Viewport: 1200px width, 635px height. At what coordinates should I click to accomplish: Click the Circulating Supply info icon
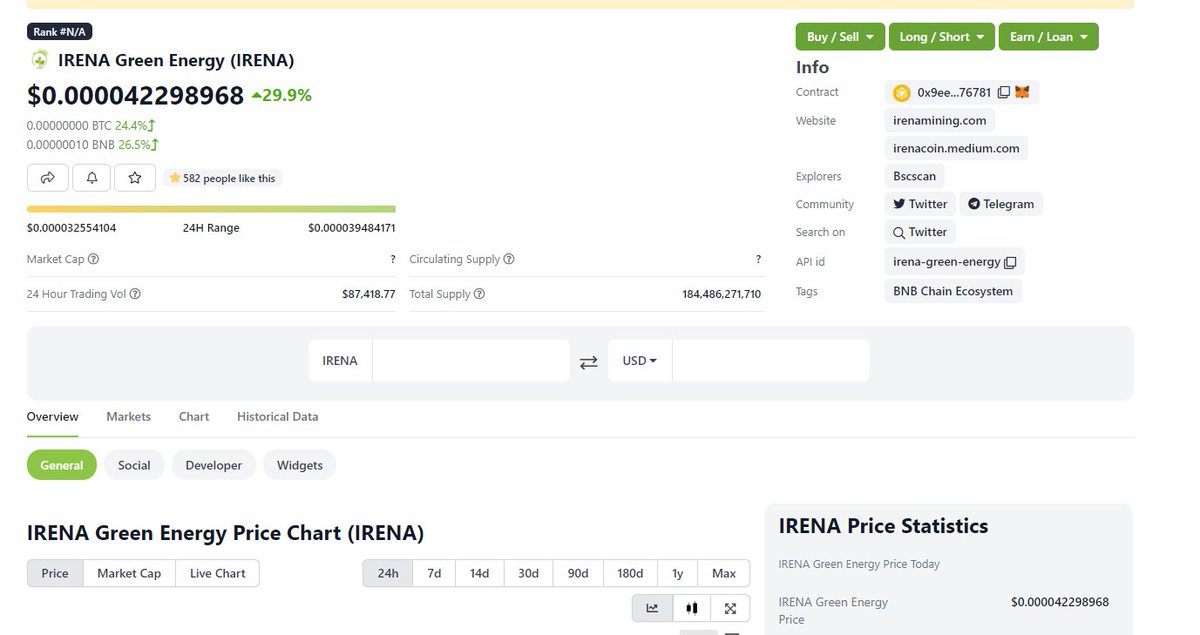point(509,259)
